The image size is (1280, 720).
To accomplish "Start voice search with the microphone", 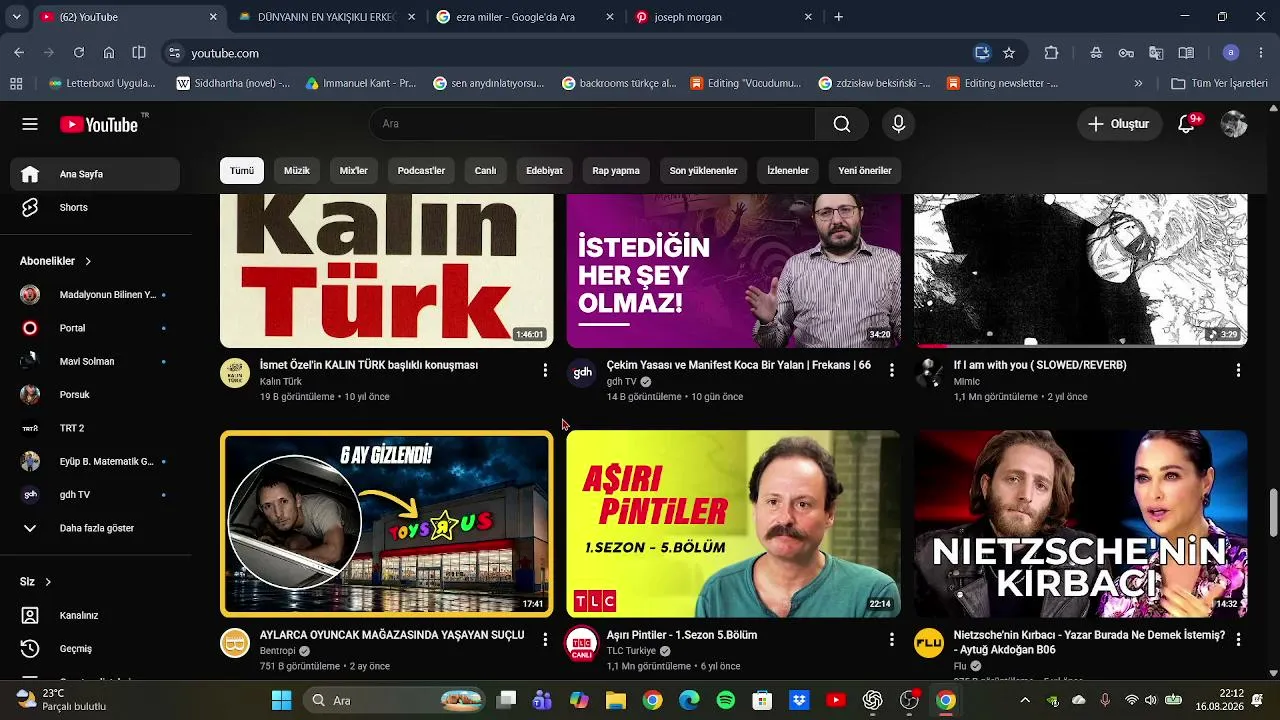I will click(x=898, y=124).
